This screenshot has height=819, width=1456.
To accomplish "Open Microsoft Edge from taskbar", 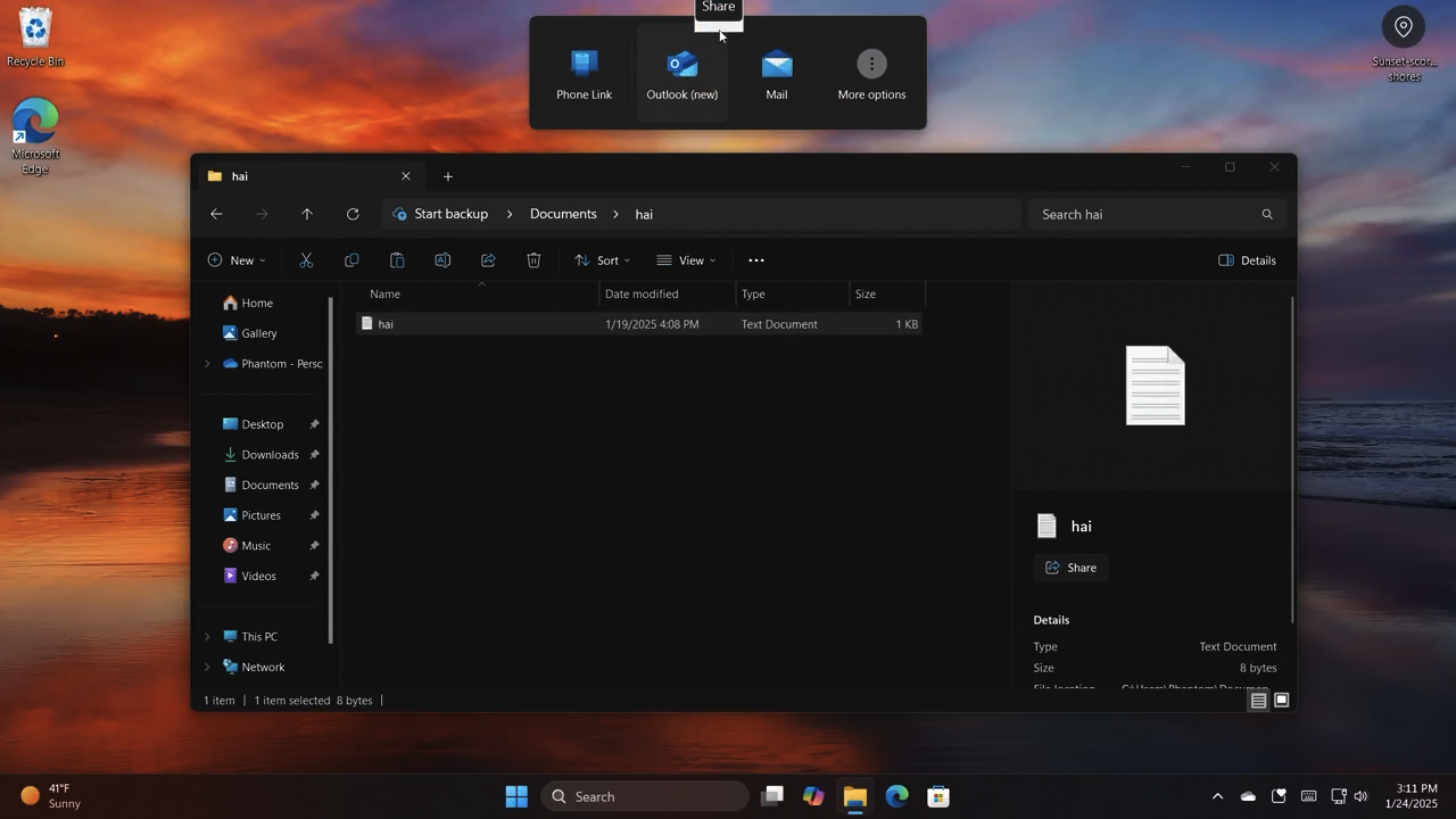I will [896, 796].
